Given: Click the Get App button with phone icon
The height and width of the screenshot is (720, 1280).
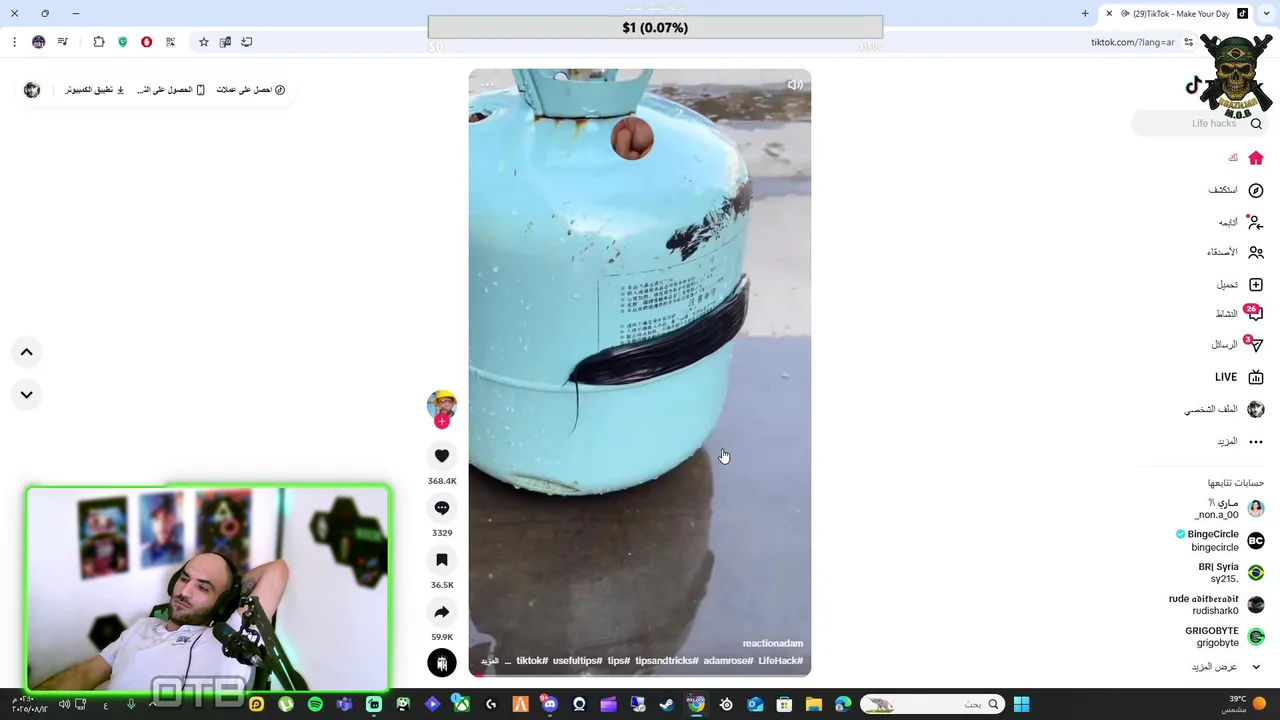Looking at the screenshot, I should click(x=171, y=90).
